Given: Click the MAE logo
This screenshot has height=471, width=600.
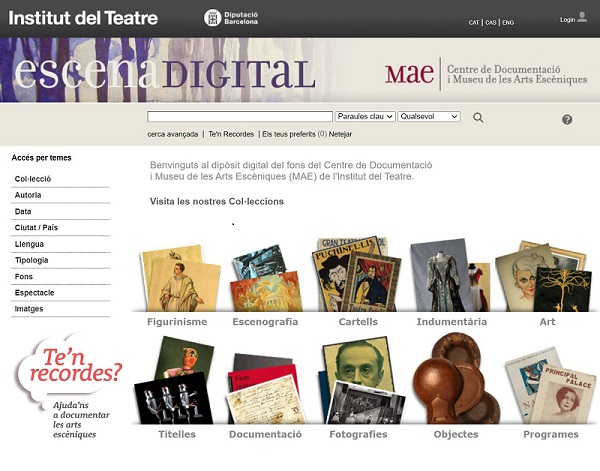Looking at the screenshot, I should (x=409, y=74).
